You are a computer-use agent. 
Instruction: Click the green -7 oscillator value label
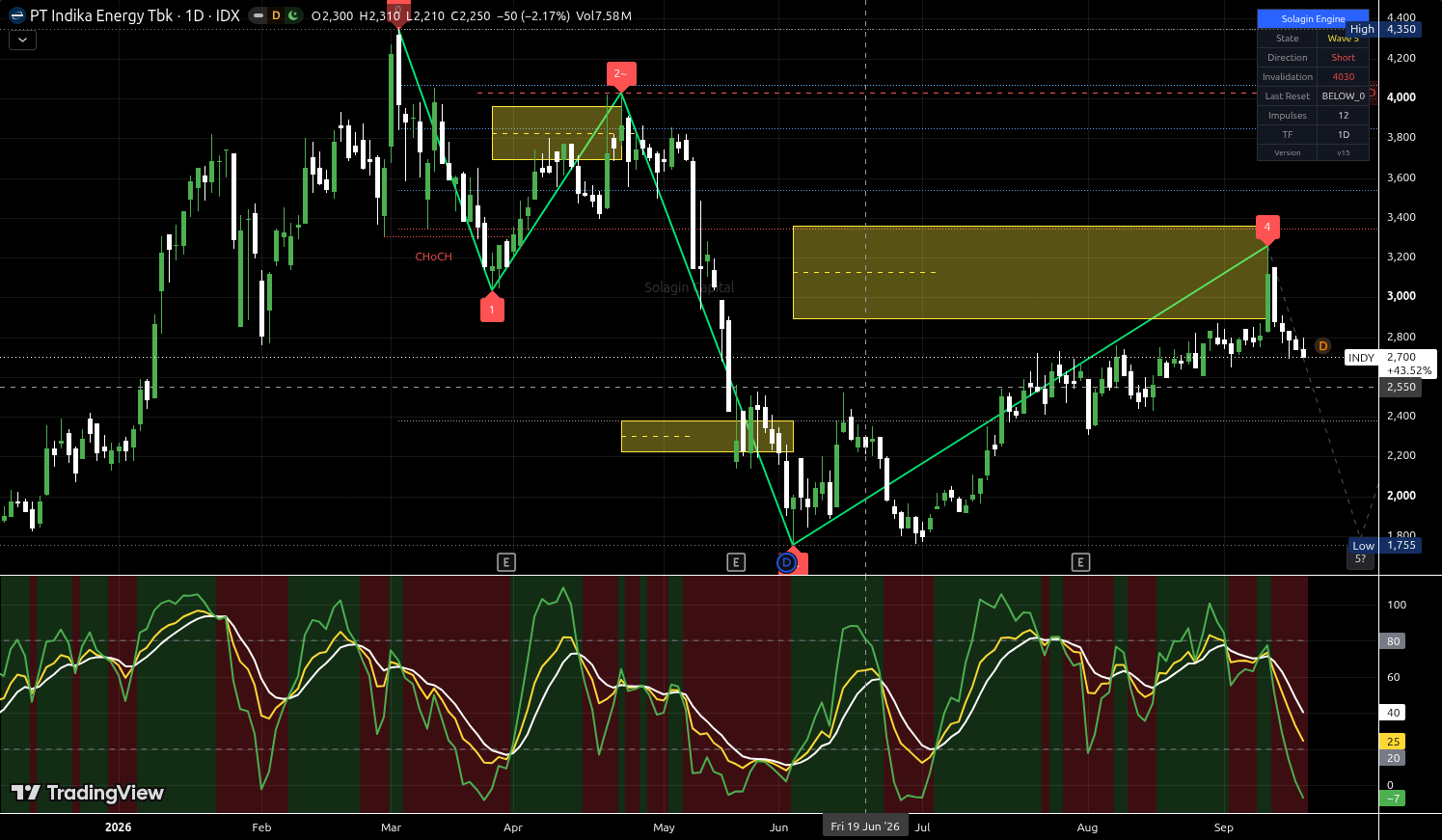coord(1394,798)
